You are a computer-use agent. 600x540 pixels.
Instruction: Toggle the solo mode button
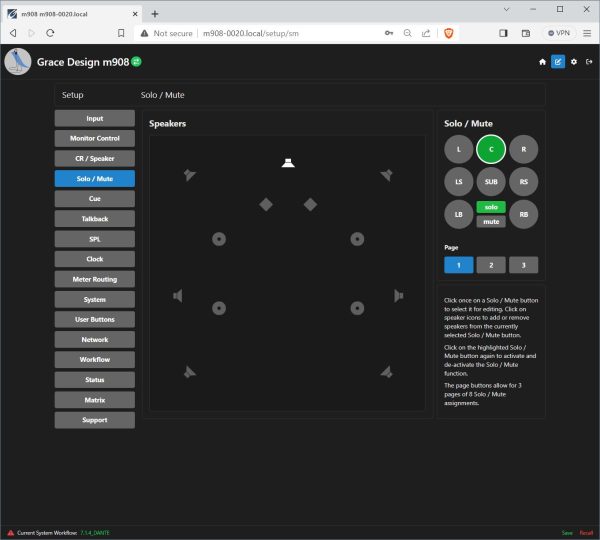tap(490, 207)
